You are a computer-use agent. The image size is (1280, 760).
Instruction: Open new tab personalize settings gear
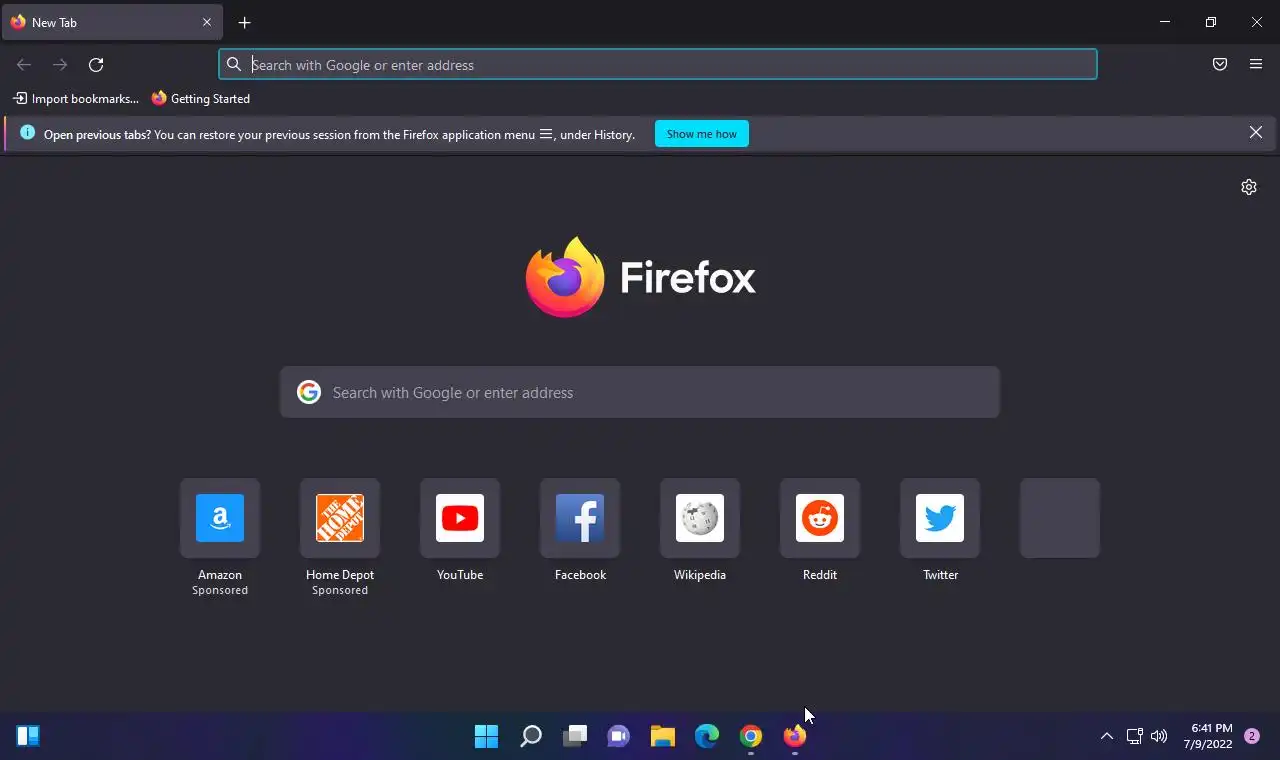pos(1249,187)
